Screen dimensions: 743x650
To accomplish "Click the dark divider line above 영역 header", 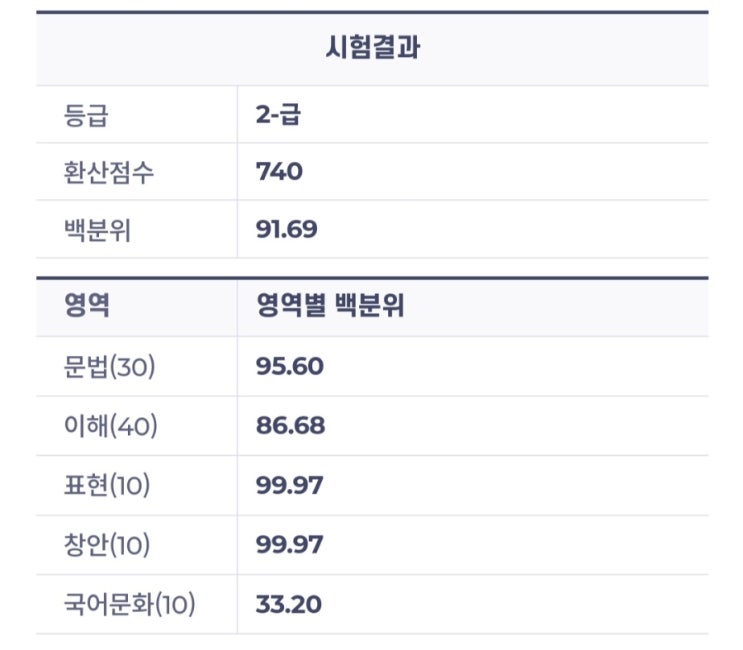I will pos(372,277).
